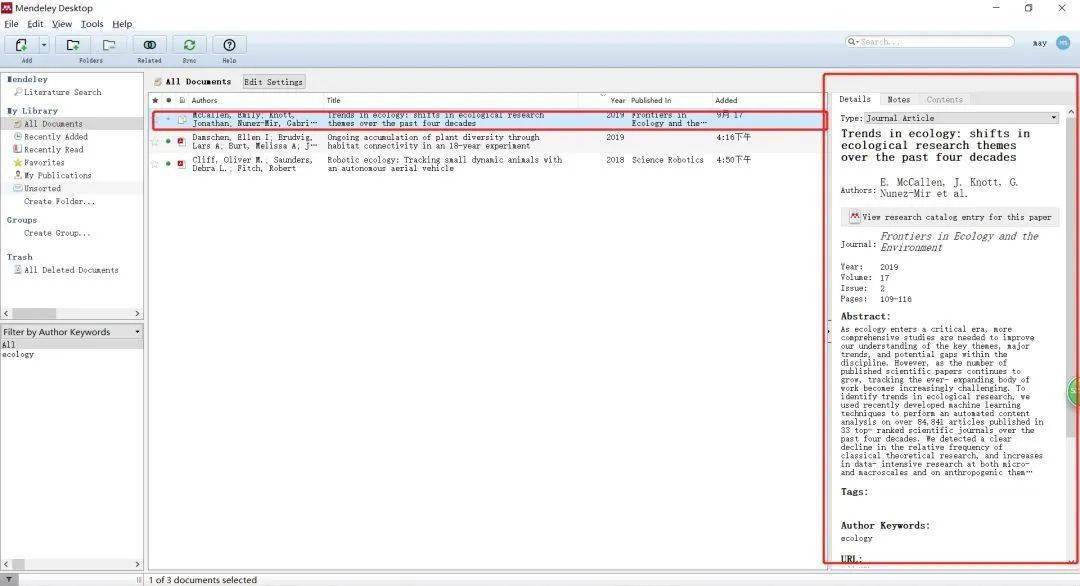1080x586 pixels.
Task: Toggle favorite star for Cliff document
Action: coord(155,164)
